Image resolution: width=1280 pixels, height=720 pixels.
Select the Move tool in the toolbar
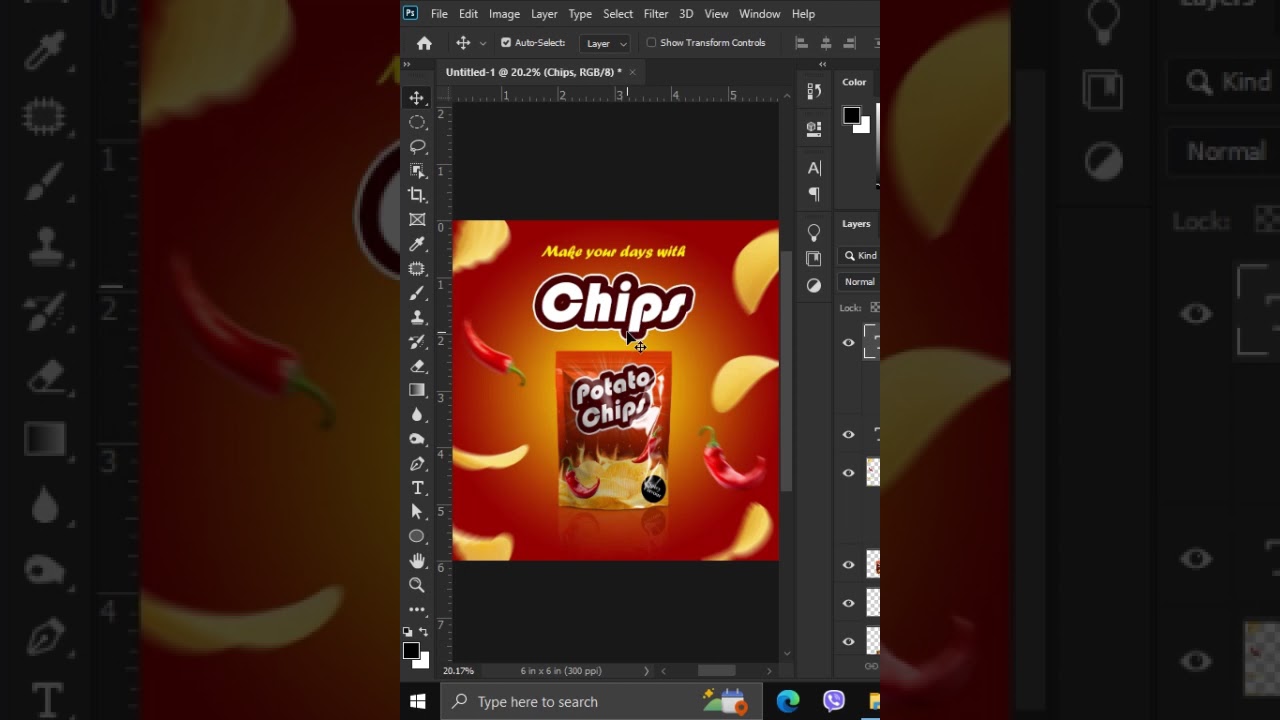(x=417, y=98)
